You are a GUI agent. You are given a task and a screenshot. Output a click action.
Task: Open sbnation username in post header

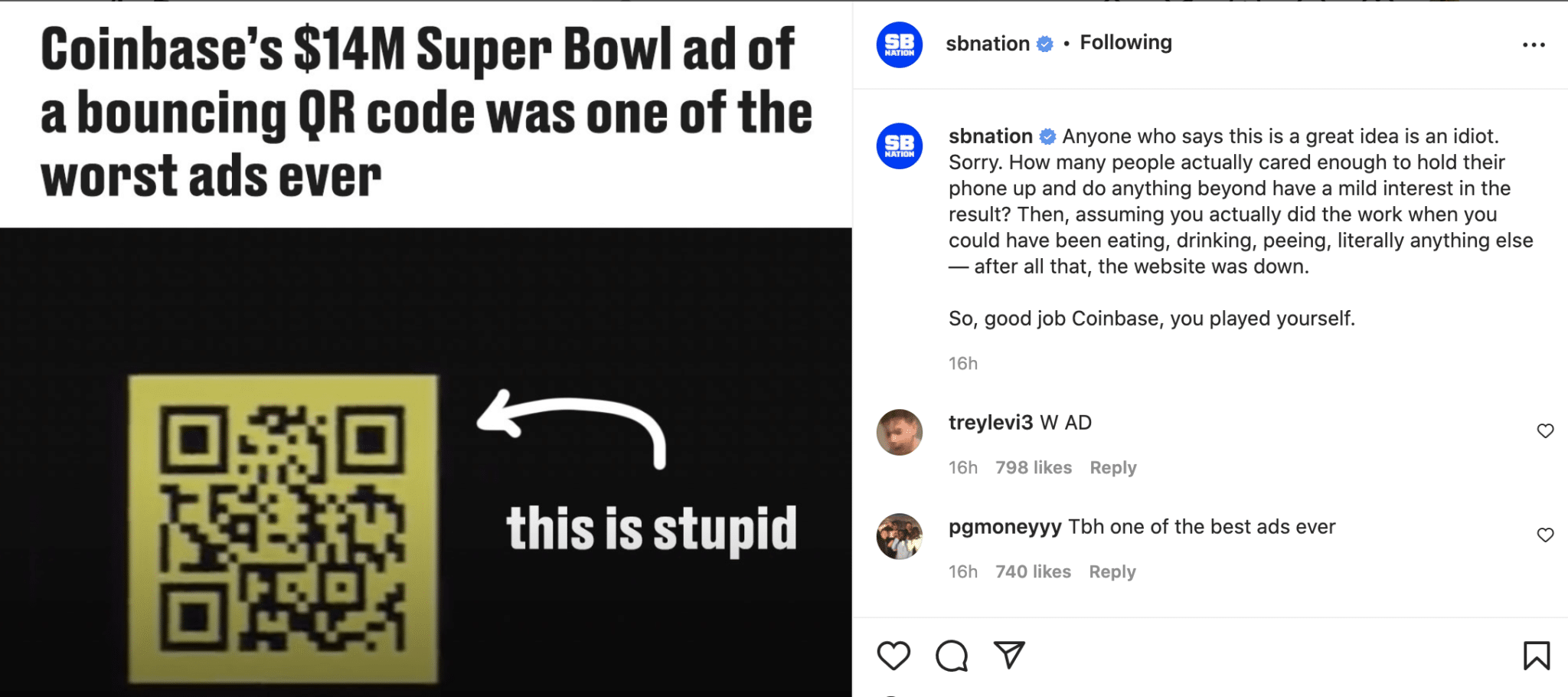(987, 44)
